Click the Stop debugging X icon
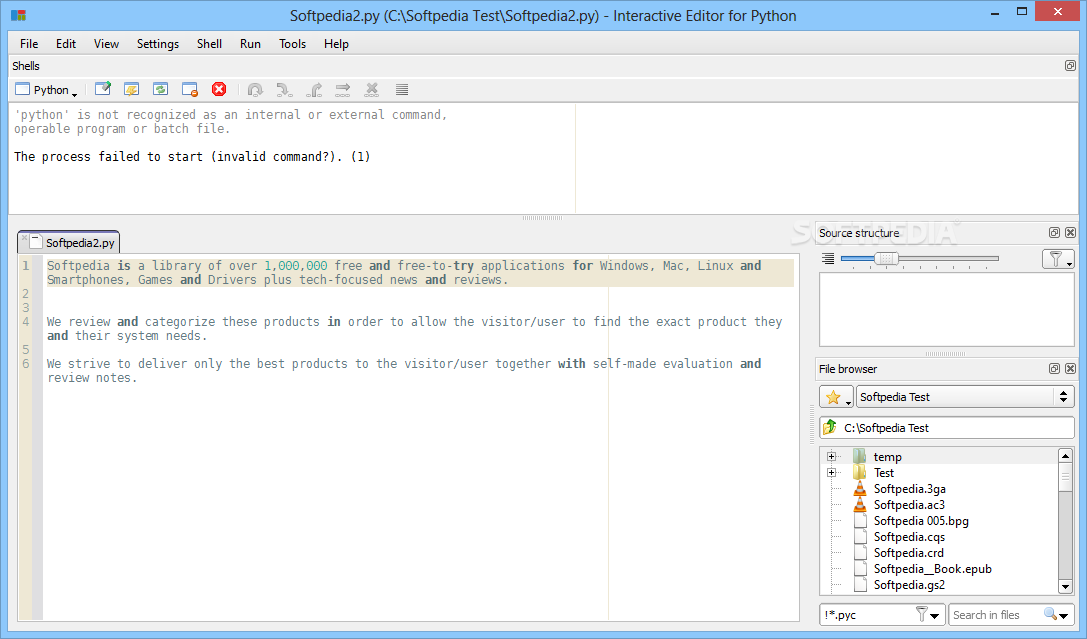 coord(372,89)
